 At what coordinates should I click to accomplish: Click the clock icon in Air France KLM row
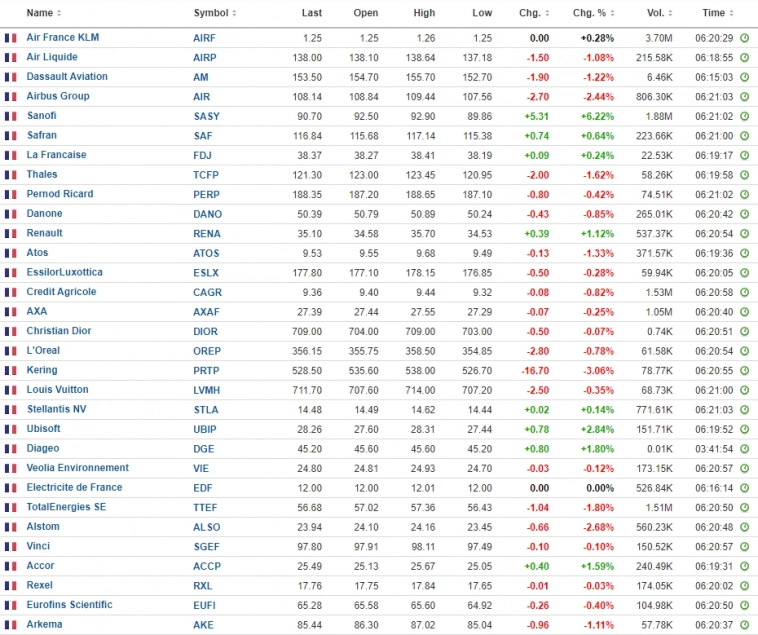tap(744, 37)
